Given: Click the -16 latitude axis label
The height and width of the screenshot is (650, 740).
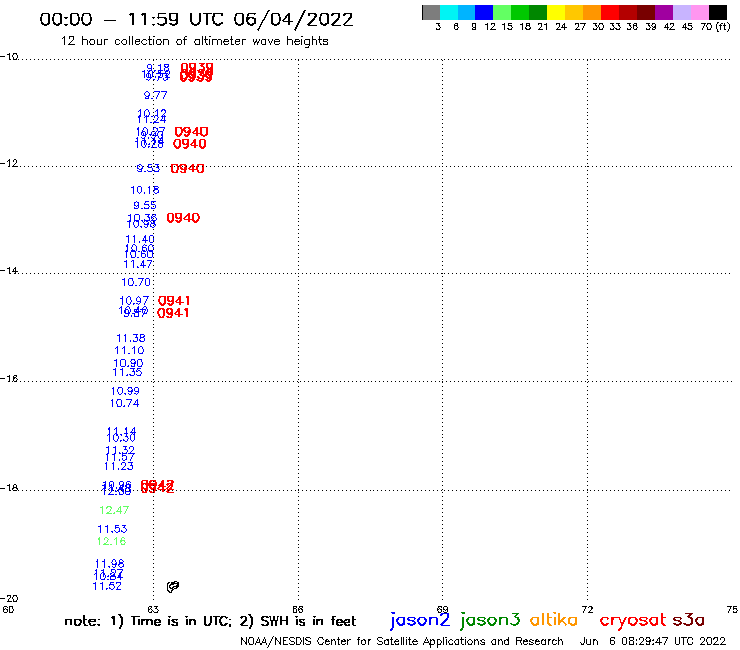Looking at the screenshot, I should click(9, 379).
